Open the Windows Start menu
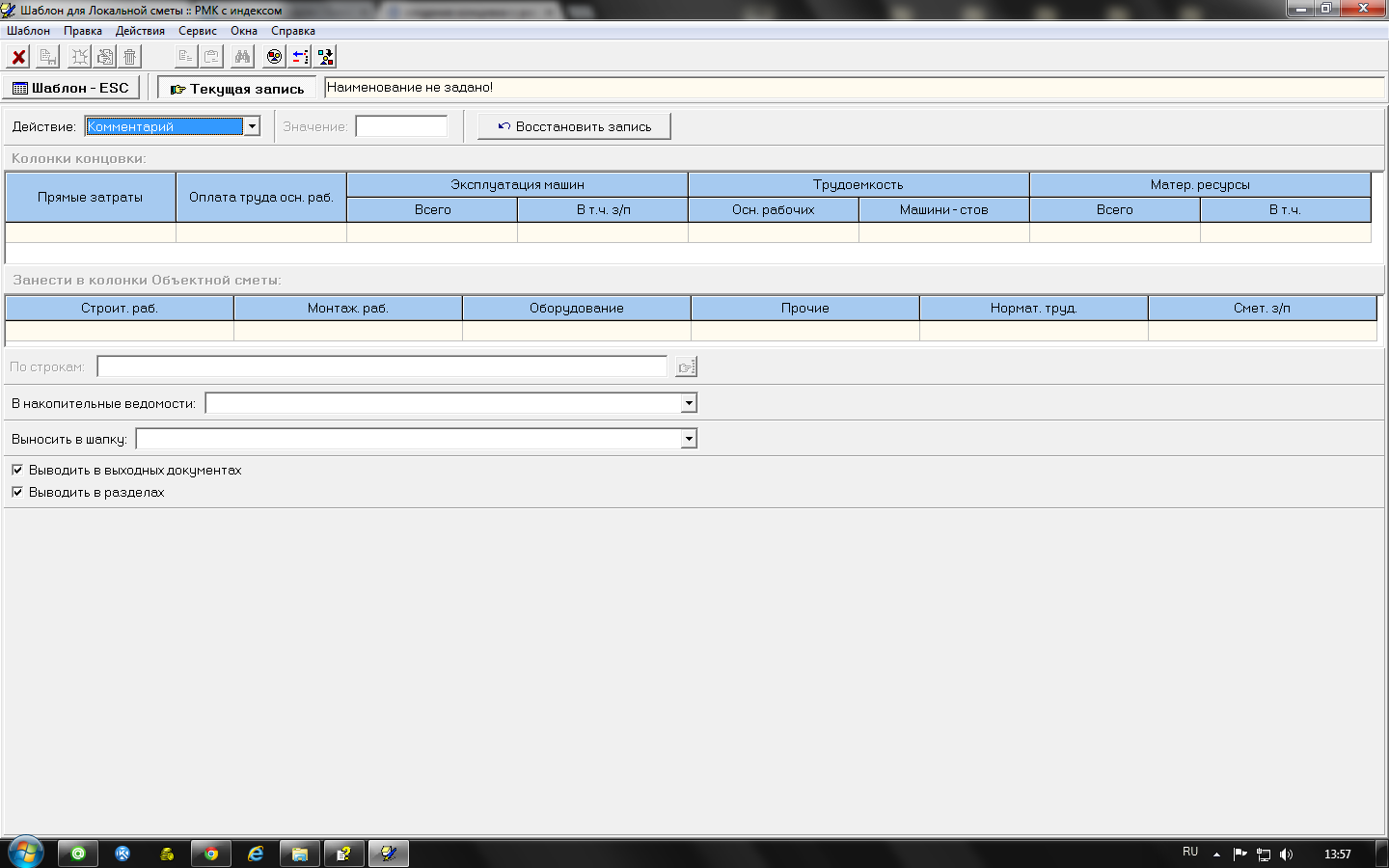The width and height of the screenshot is (1389, 868). [25, 853]
